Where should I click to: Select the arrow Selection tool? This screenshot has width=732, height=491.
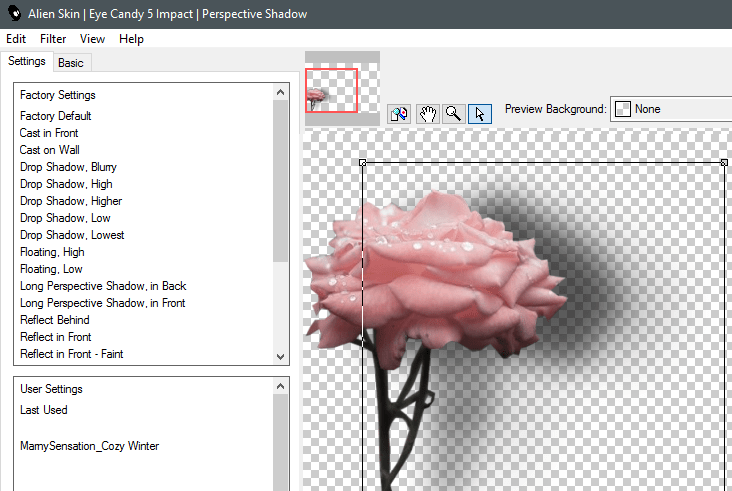pyautogui.click(x=480, y=113)
